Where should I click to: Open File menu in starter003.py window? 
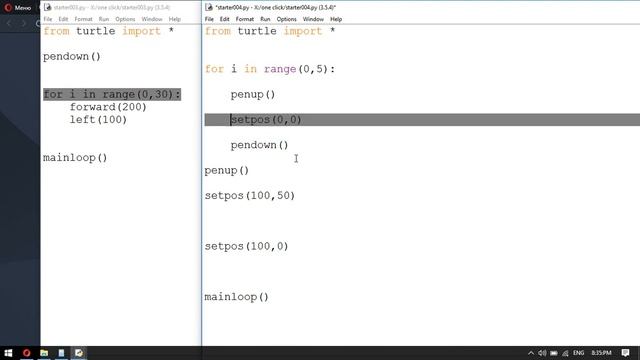tap(48, 19)
